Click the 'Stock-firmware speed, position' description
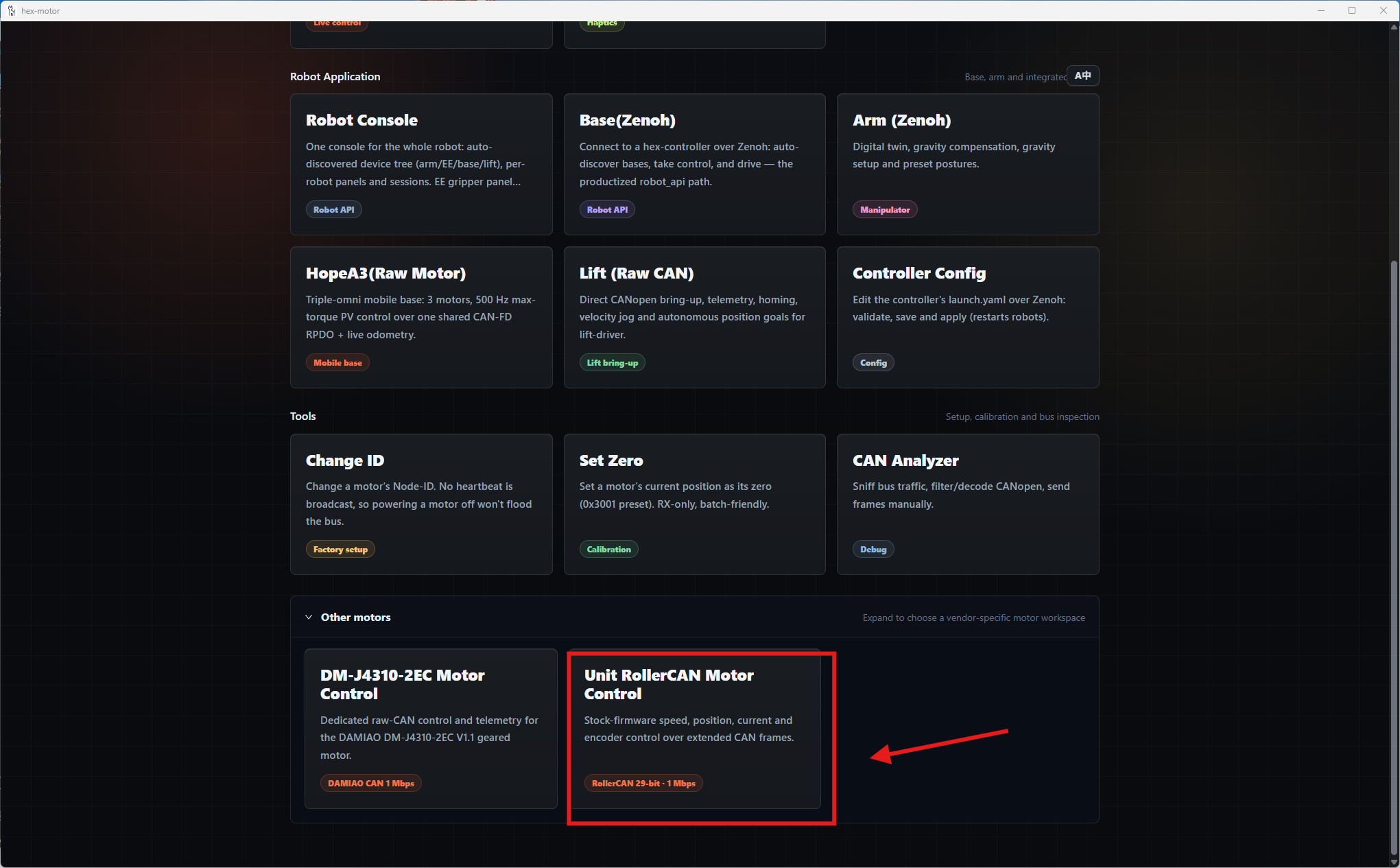The width and height of the screenshot is (1400, 868). (x=689, y=729)
